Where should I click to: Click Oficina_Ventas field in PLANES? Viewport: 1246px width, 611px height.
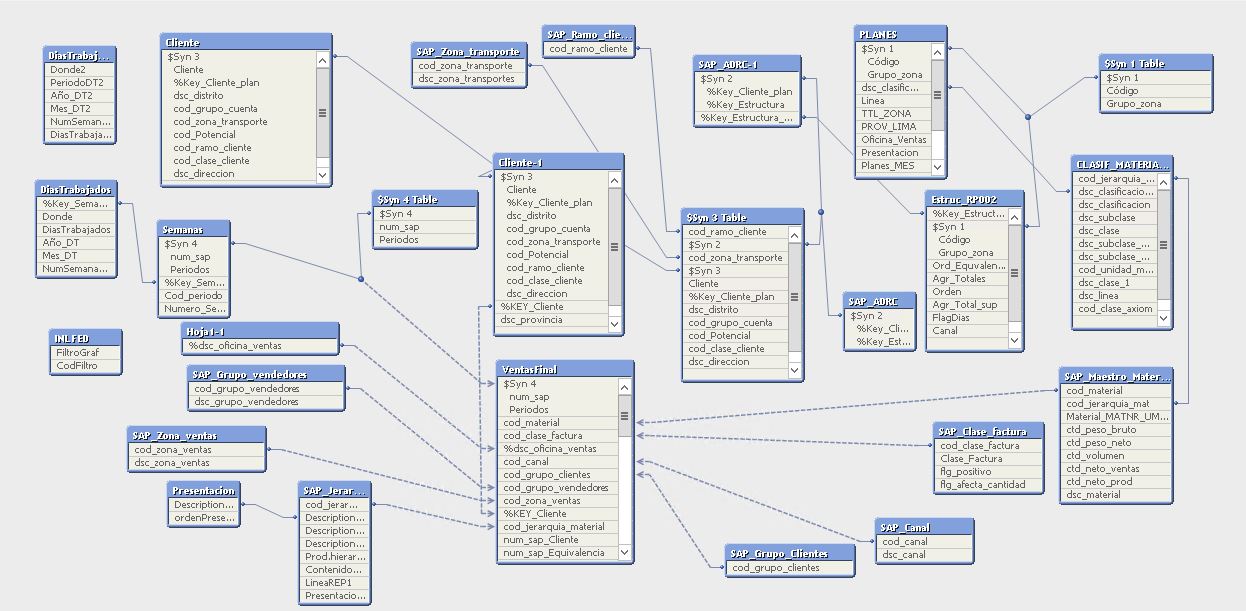[x=894, y=140]
